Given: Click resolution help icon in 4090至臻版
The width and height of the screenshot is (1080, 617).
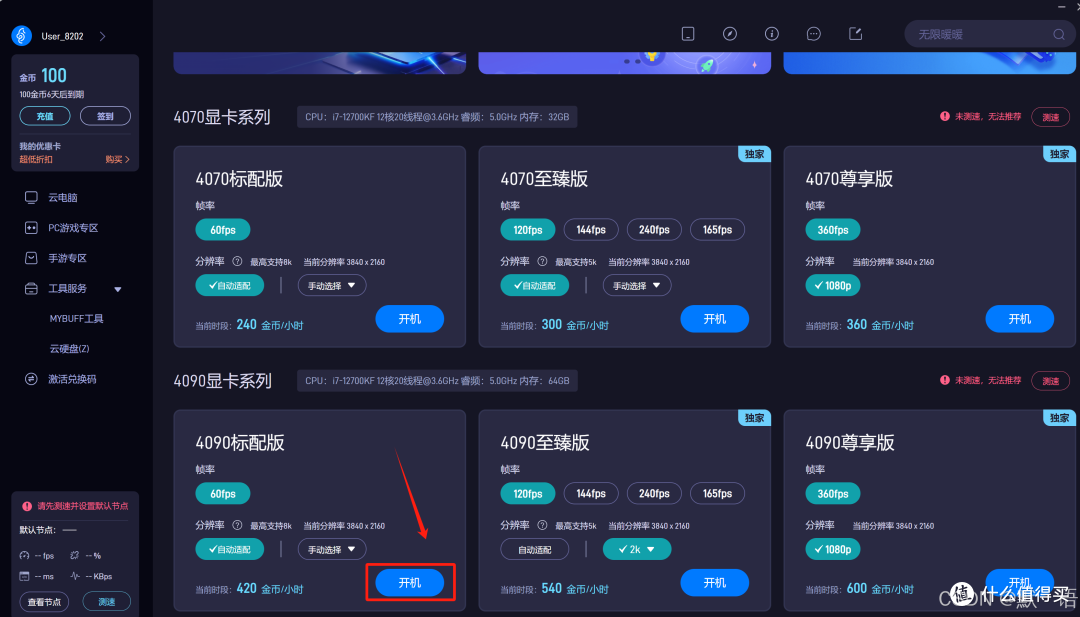Looking at the screenshot, I should coord(542,525).
